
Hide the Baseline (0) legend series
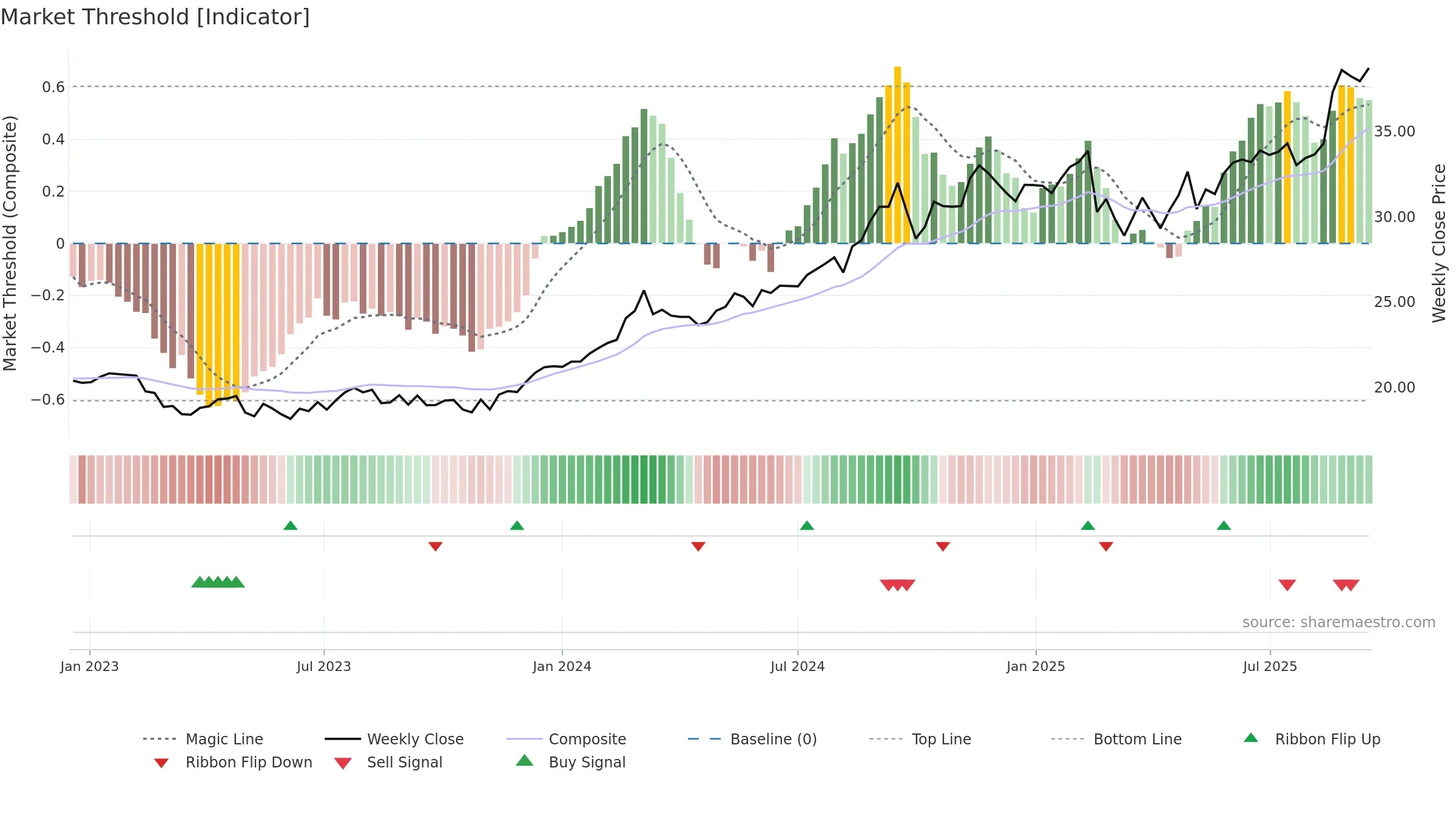tap(752, 739)
